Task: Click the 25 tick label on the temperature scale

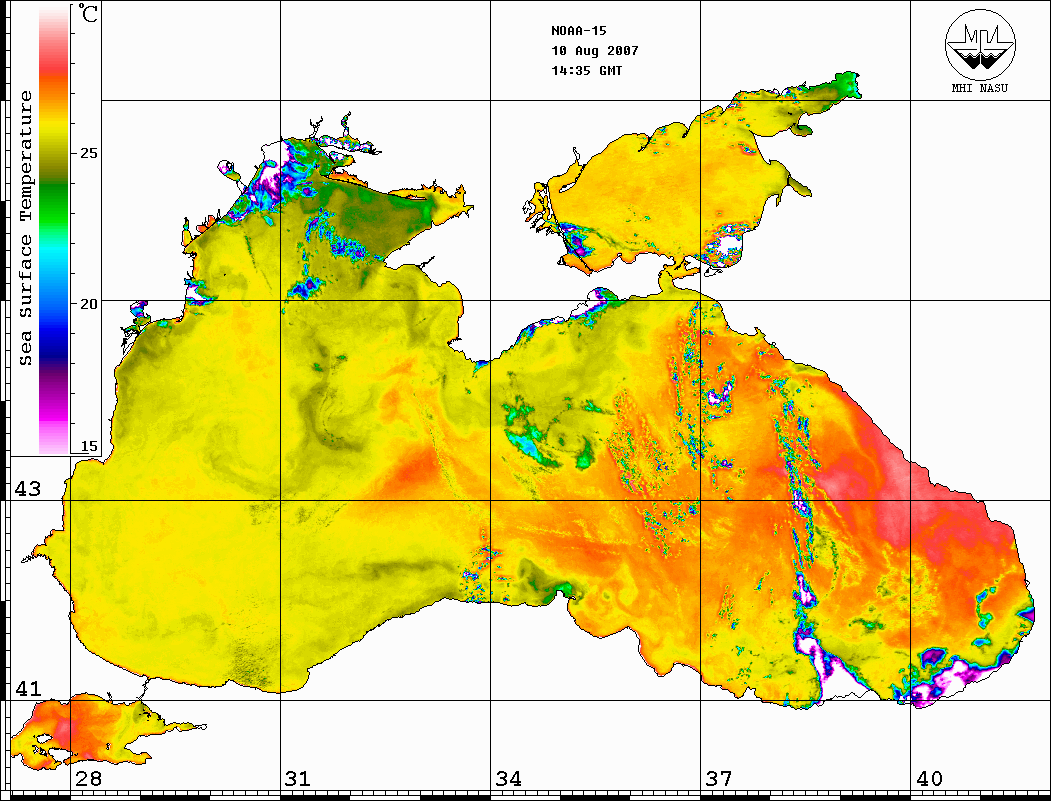Action: 89,154
